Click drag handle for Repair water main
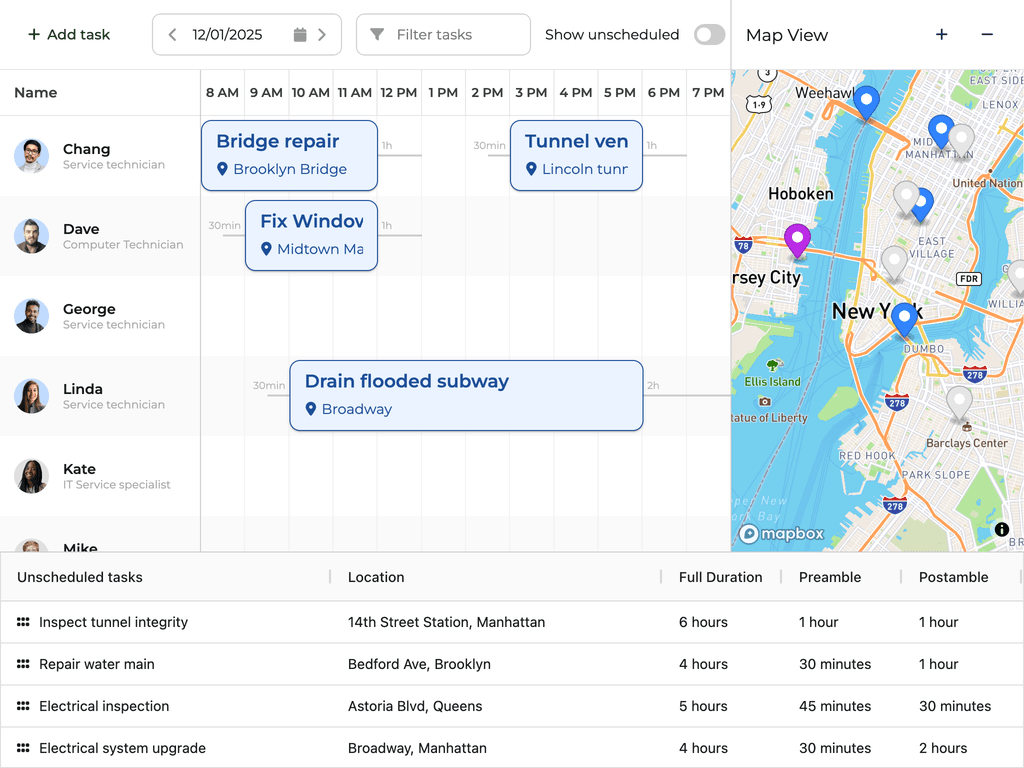 coord(23,664)
